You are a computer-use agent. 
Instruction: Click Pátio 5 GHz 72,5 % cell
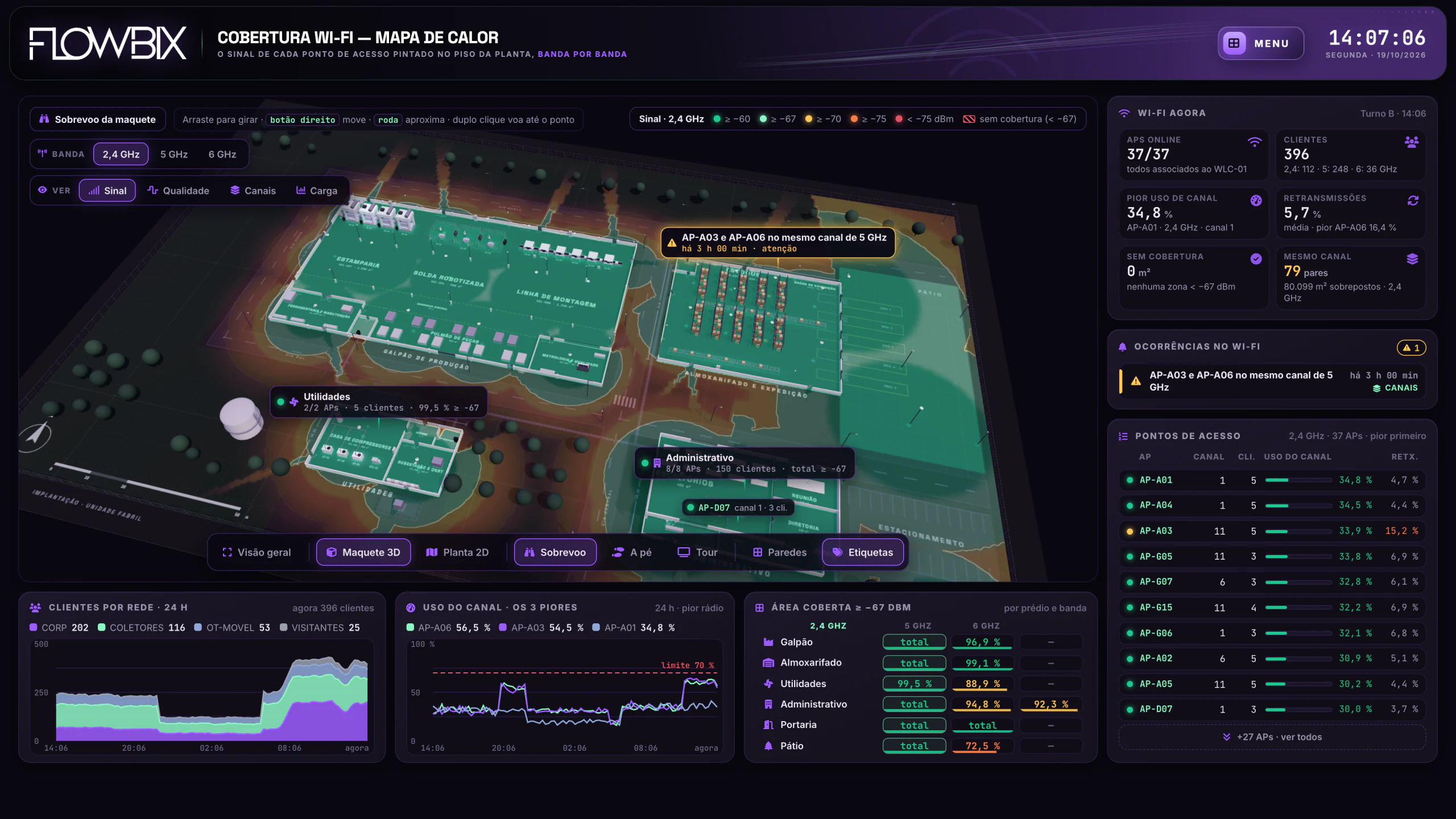point(983,746)
